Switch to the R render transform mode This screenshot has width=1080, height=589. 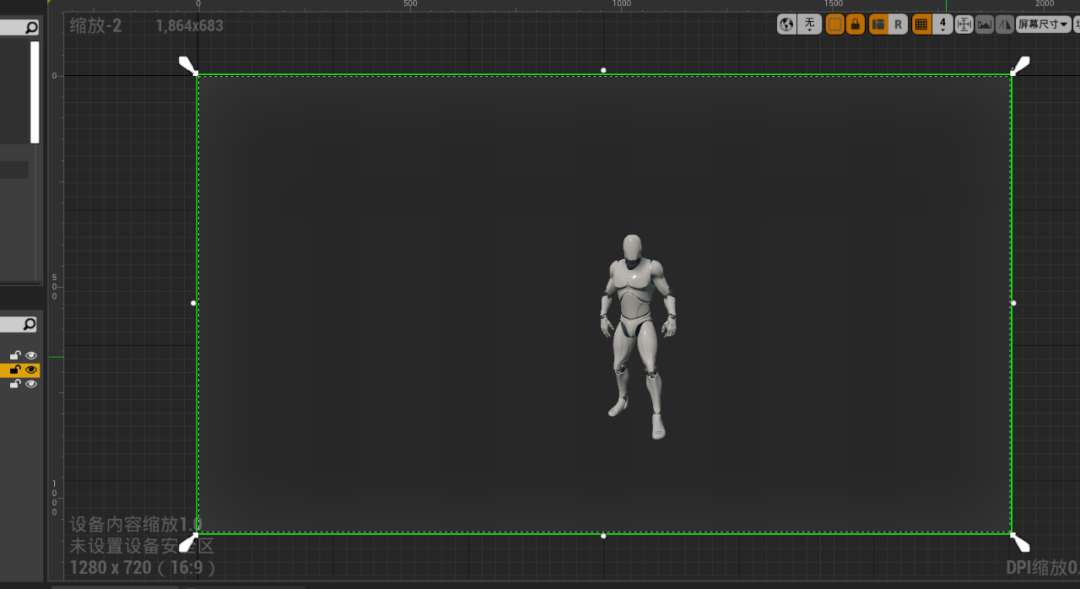tap(897, 25)
